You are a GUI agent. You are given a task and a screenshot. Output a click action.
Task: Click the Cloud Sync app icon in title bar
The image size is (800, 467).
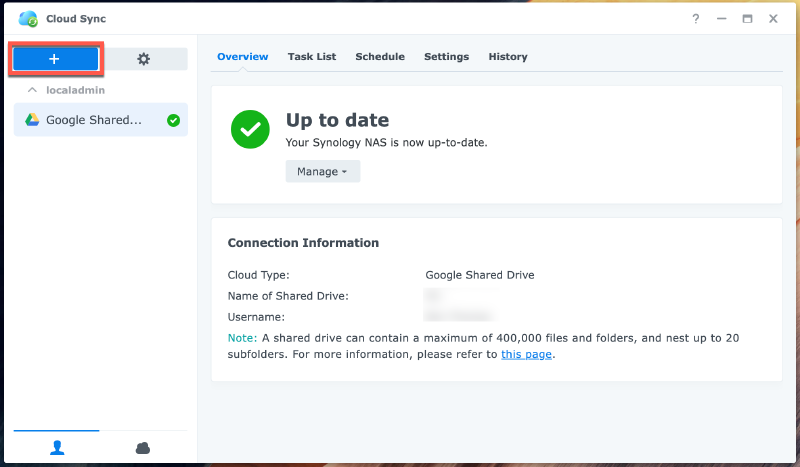point(28,18)
